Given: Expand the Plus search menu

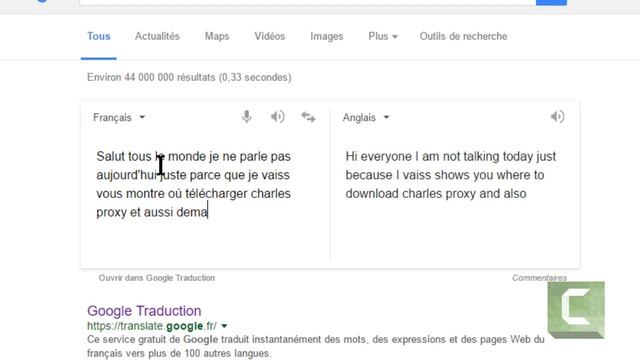Looking at the screenshot, I should click(382, 36).
